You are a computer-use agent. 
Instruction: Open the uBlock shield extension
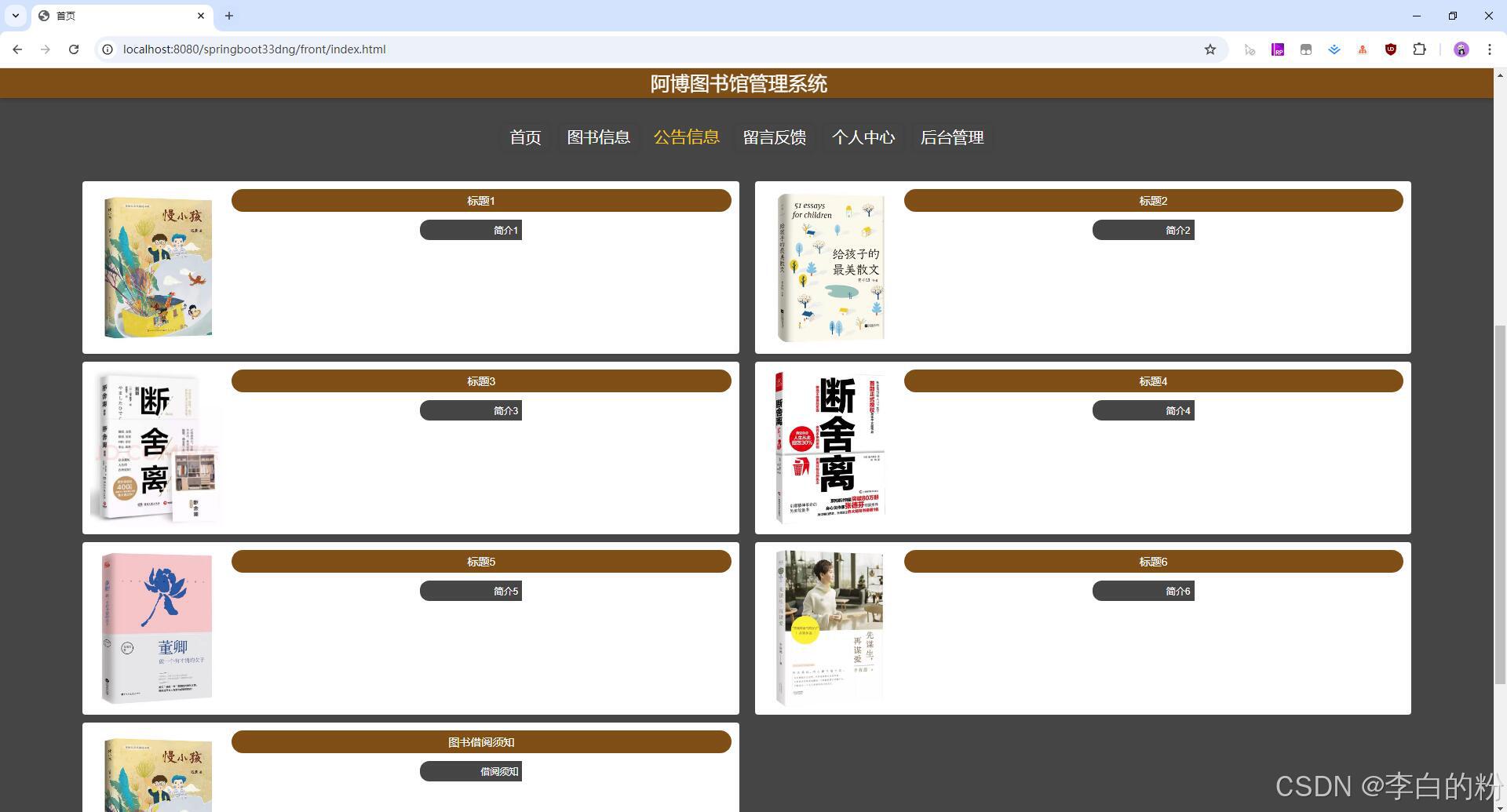[x=1391, y=49]
